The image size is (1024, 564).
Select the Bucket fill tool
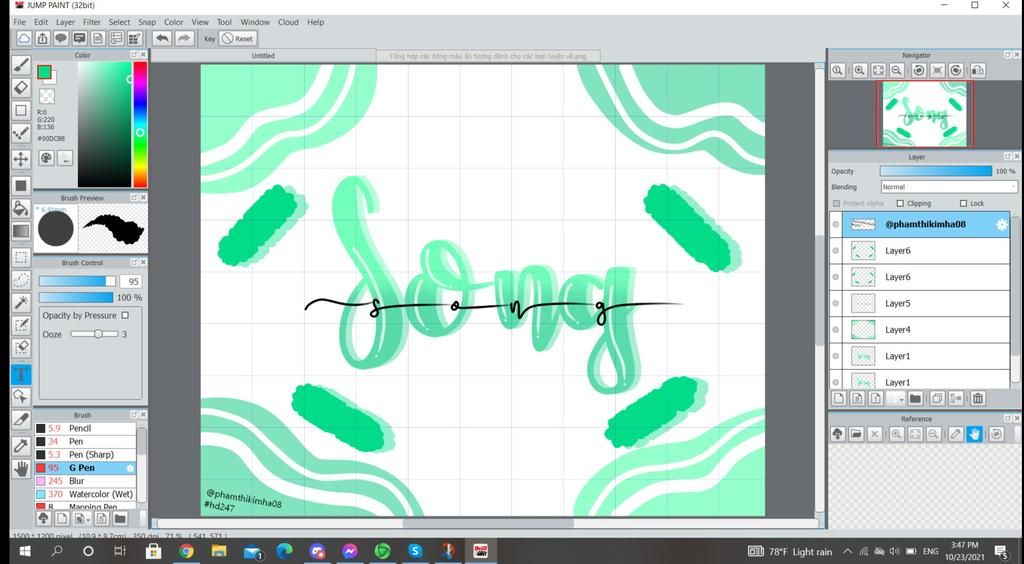(21, 209)
